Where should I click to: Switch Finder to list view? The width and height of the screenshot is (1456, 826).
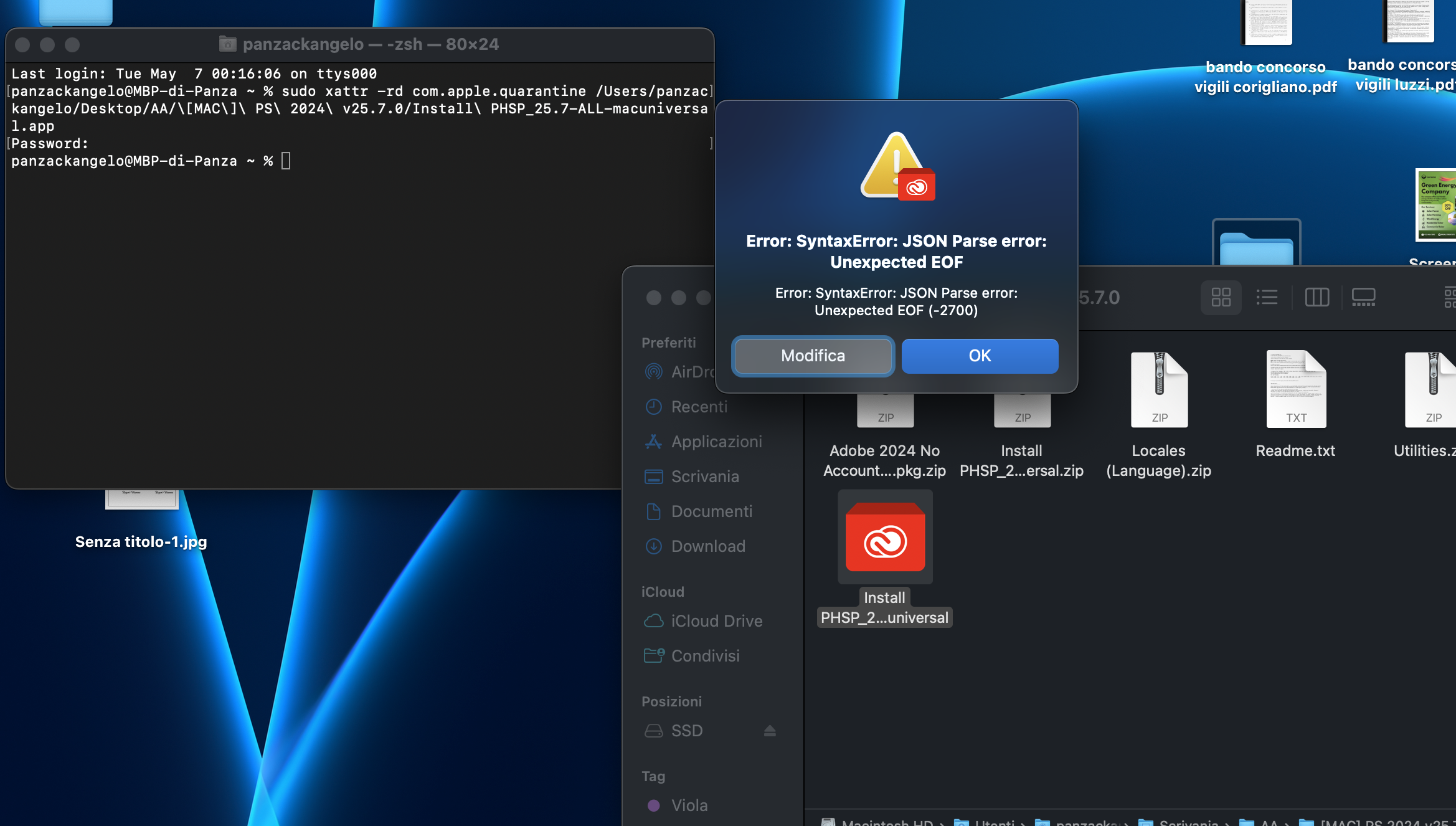tap(1267, 297)
